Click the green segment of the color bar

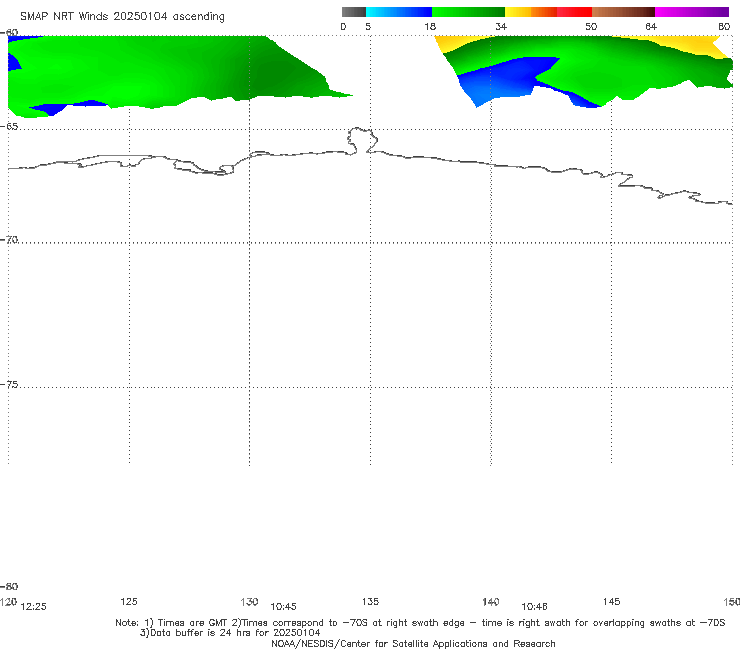point(468,12)
